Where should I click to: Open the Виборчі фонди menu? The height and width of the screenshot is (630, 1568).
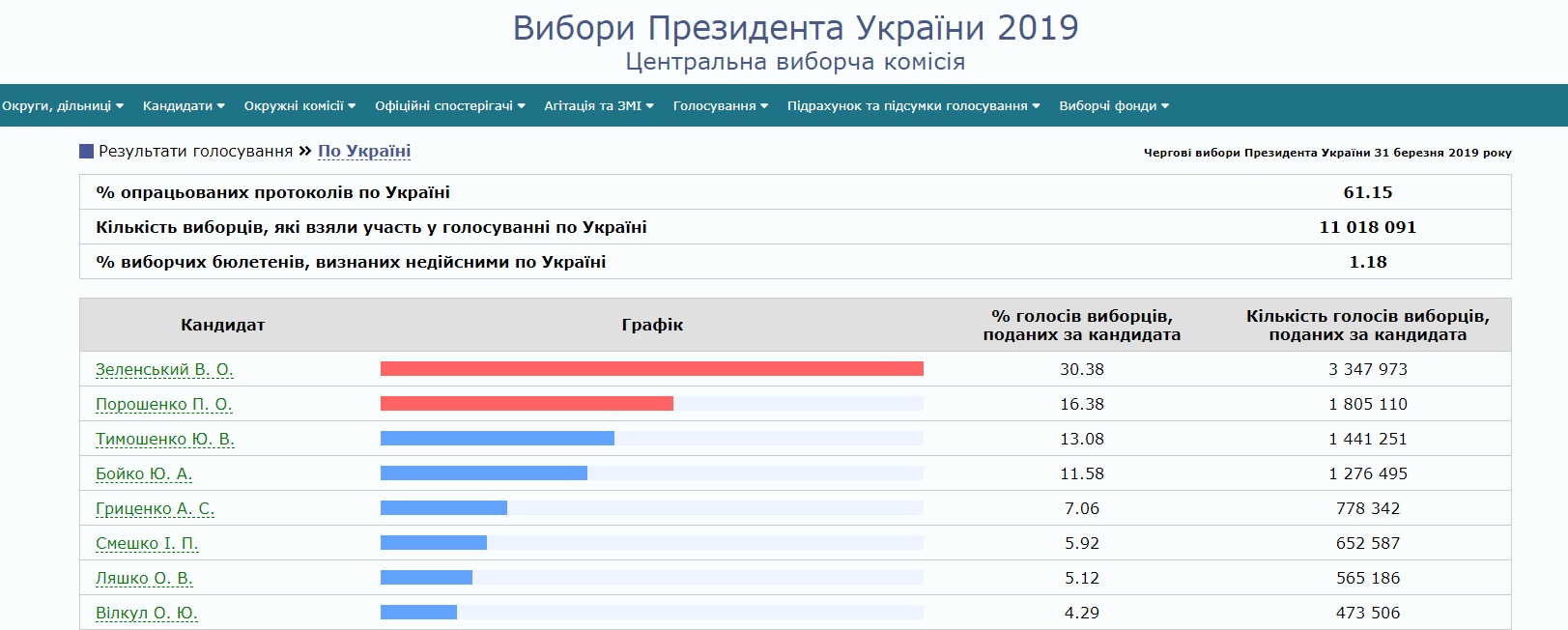pos(1114,106)
